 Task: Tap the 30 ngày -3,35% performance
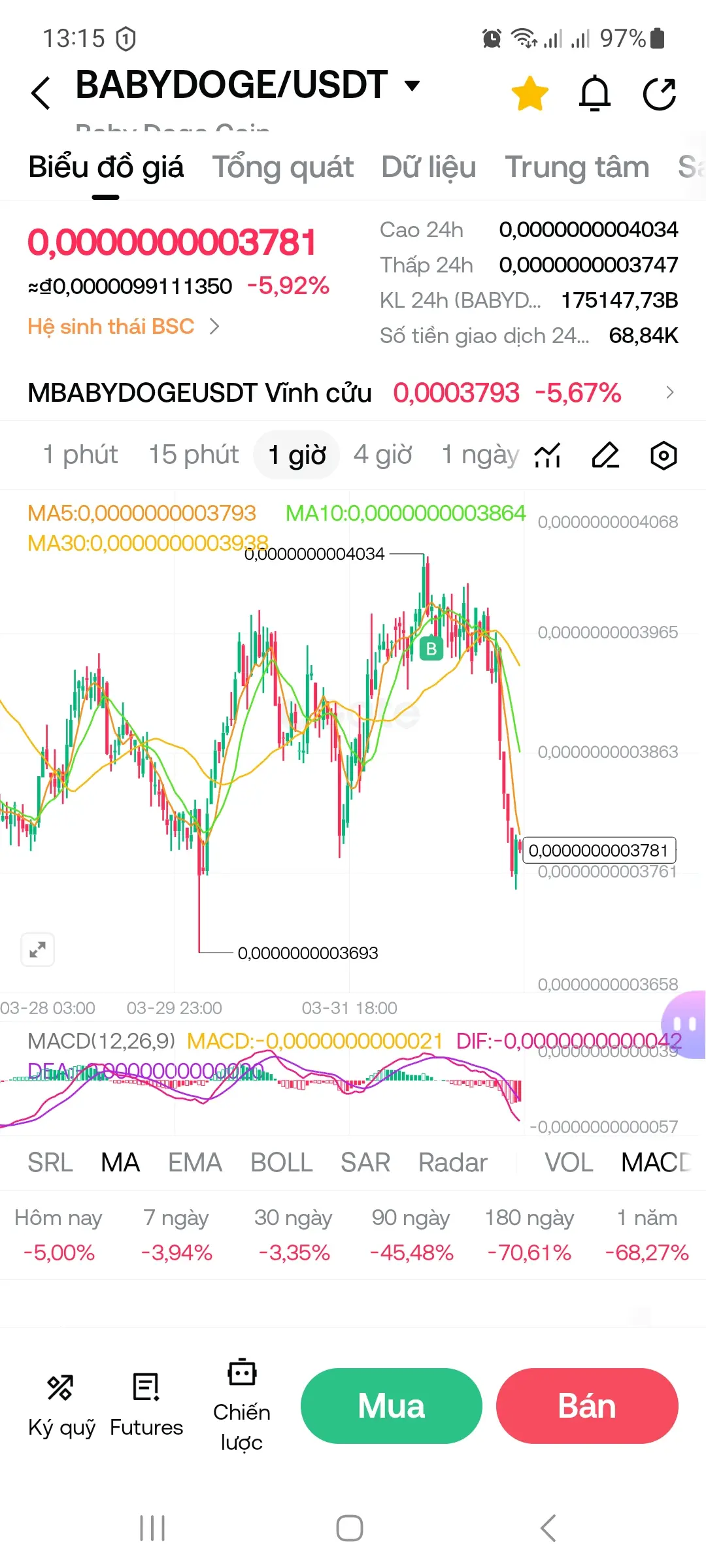[294, 1235]
